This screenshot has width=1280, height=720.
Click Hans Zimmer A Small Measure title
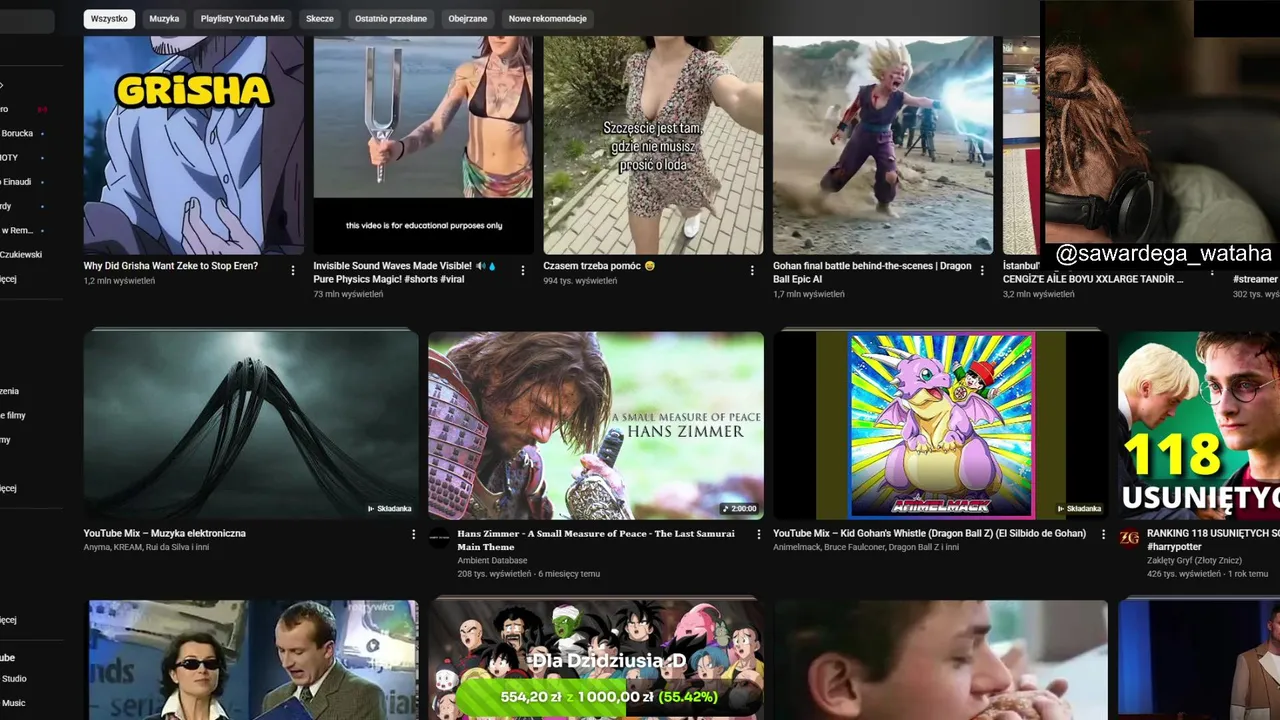[x=596, y=540]
